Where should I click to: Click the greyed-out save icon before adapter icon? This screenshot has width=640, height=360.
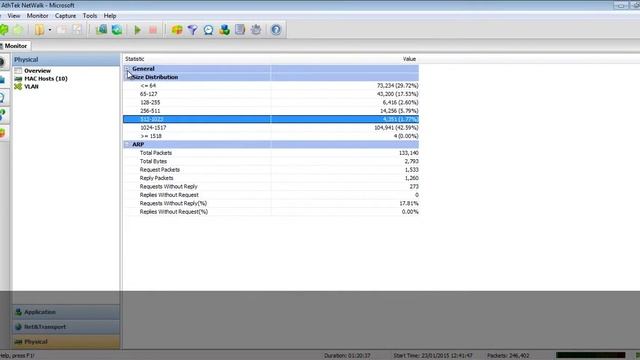point(77,30)
